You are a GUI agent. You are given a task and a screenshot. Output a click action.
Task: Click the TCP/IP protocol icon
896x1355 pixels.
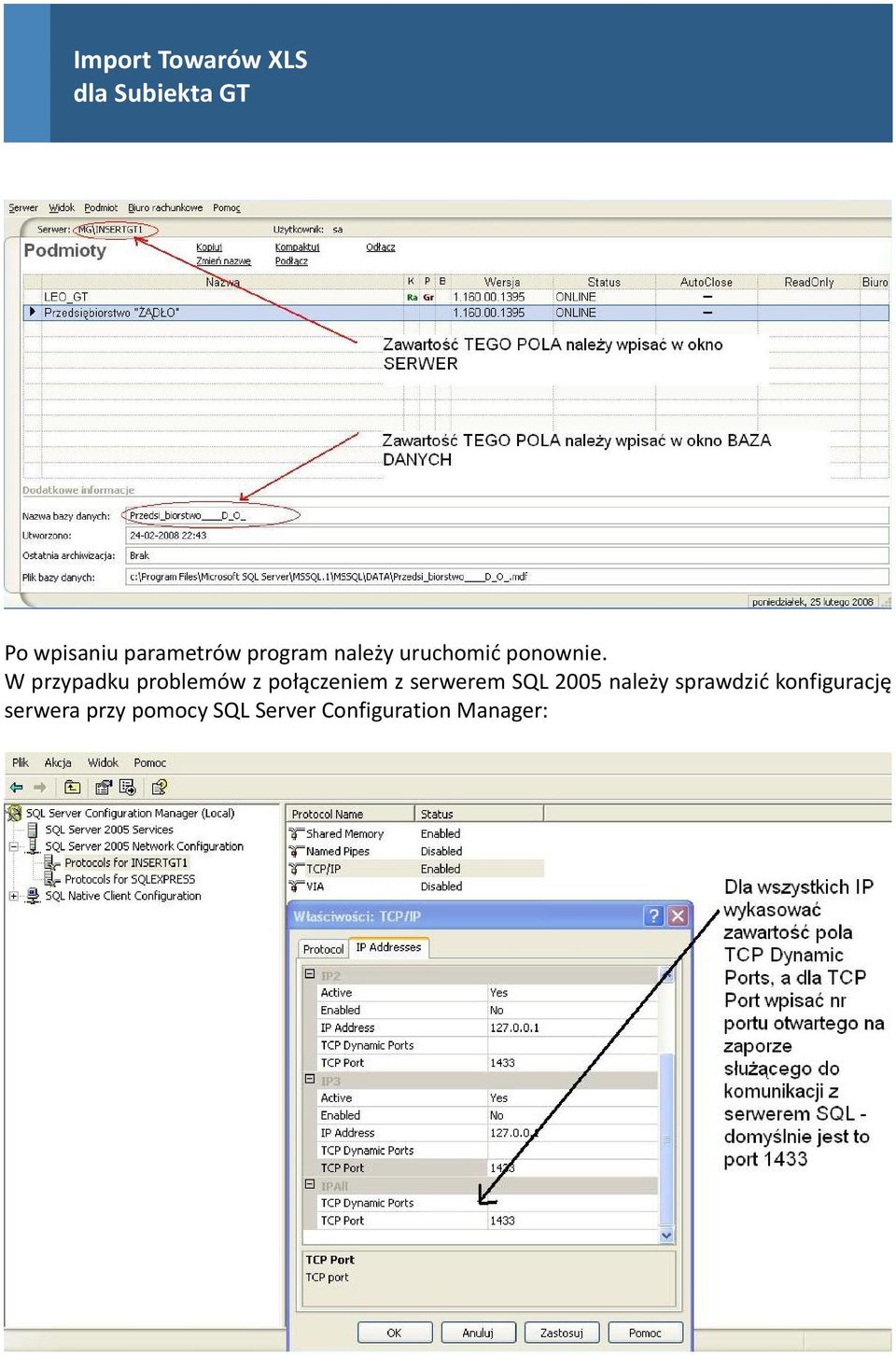pyautogui.click(x=297, y=869)
